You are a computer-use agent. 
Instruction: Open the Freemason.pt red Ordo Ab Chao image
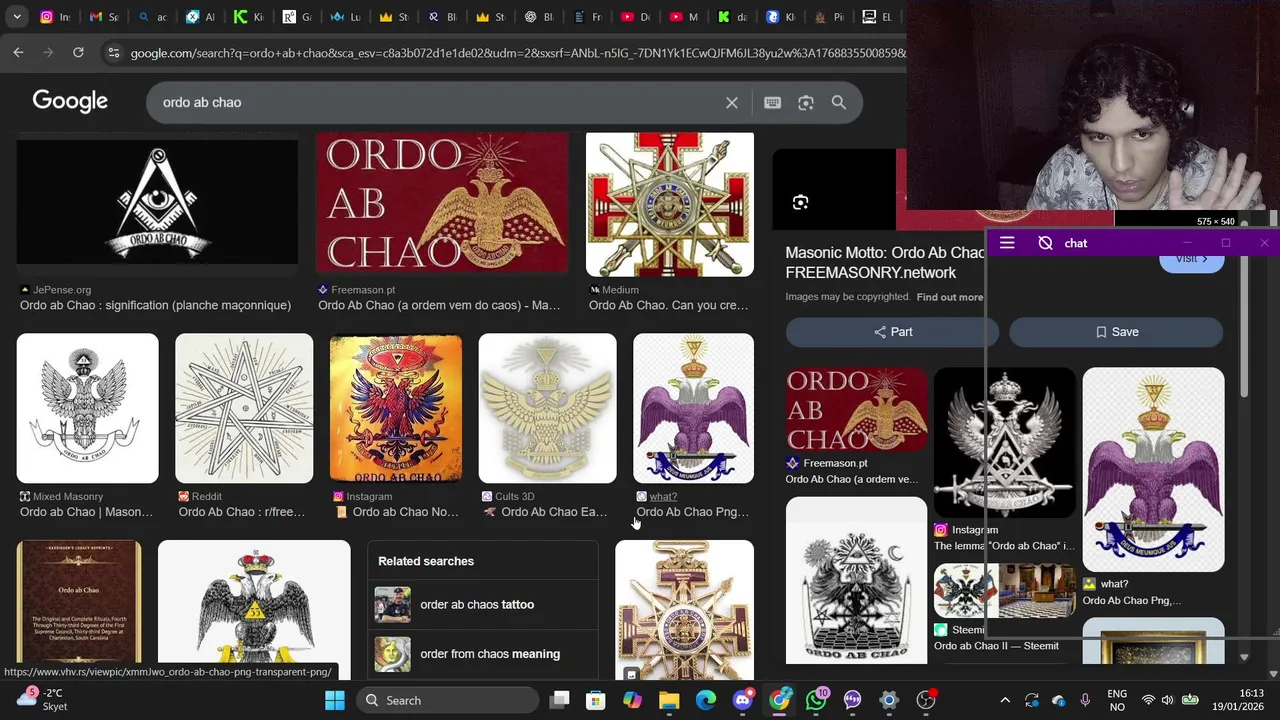click(442, 203)
